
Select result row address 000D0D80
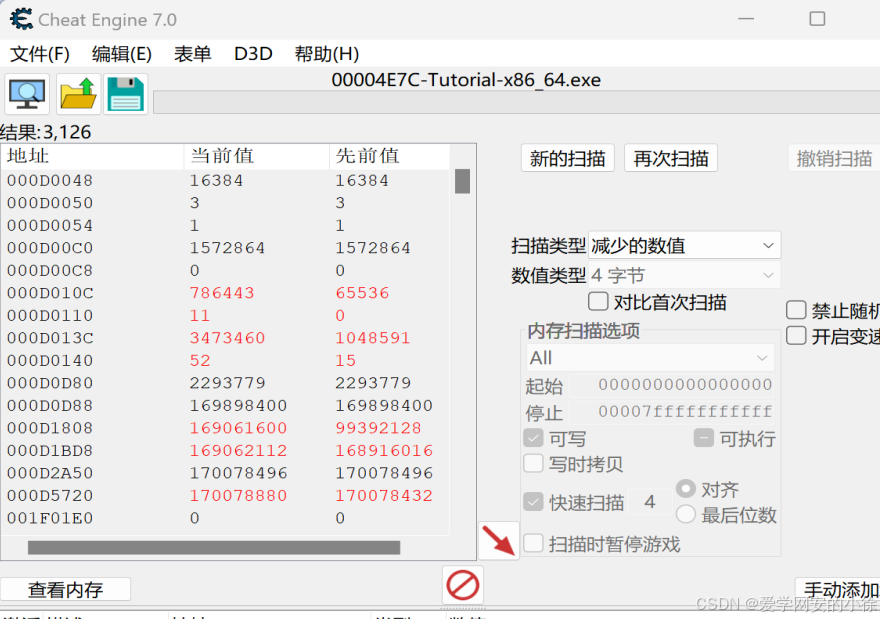(225, 383)
